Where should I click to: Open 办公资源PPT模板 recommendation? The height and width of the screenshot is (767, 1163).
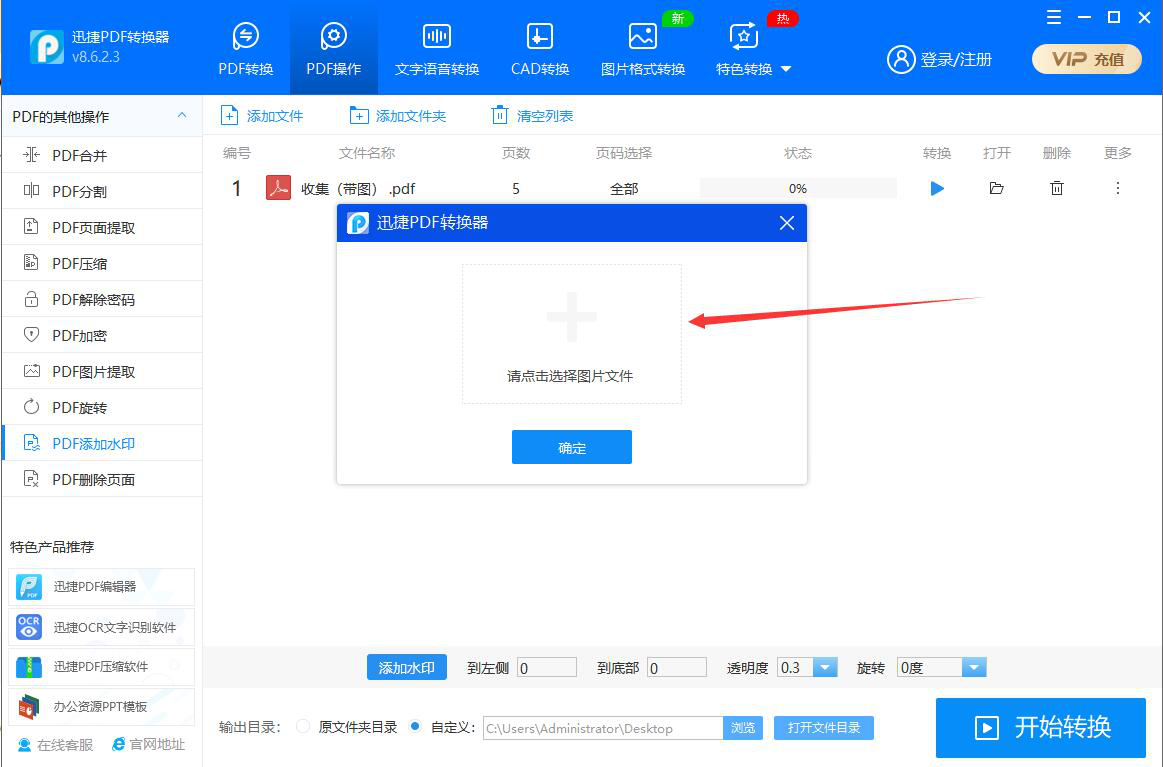click(x=102, y=707)
